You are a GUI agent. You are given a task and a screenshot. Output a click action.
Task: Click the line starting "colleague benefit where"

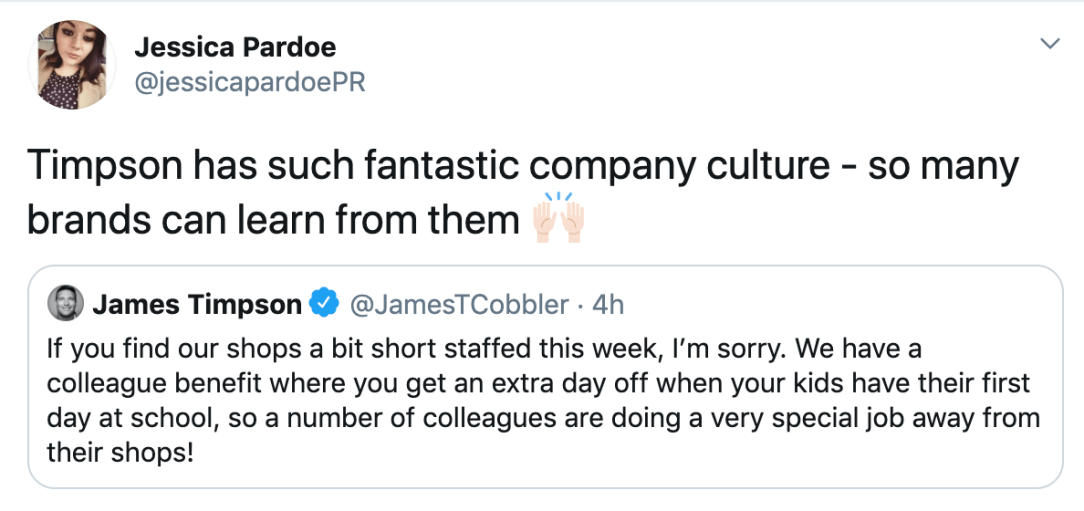pos(538,384)
